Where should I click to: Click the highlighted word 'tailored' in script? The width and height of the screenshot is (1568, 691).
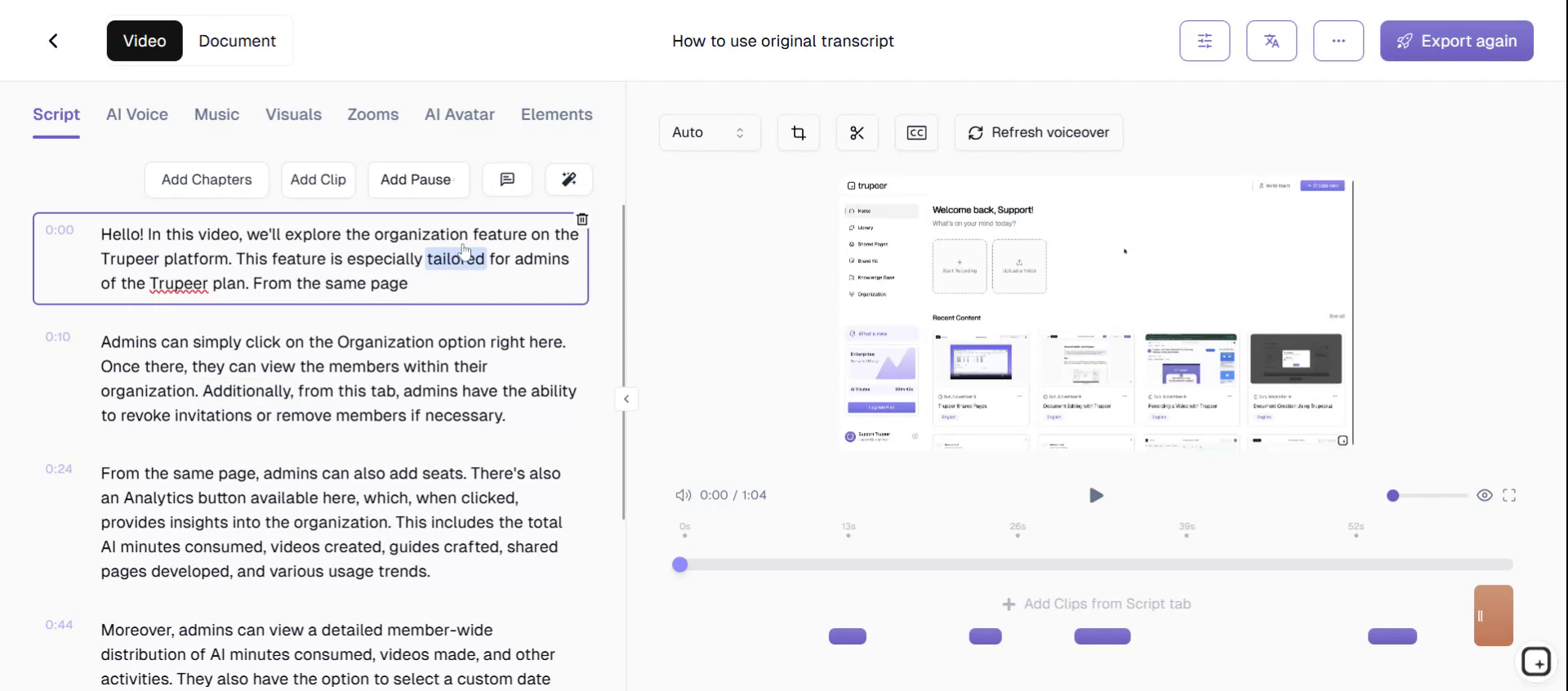click(x=456, y=259)
